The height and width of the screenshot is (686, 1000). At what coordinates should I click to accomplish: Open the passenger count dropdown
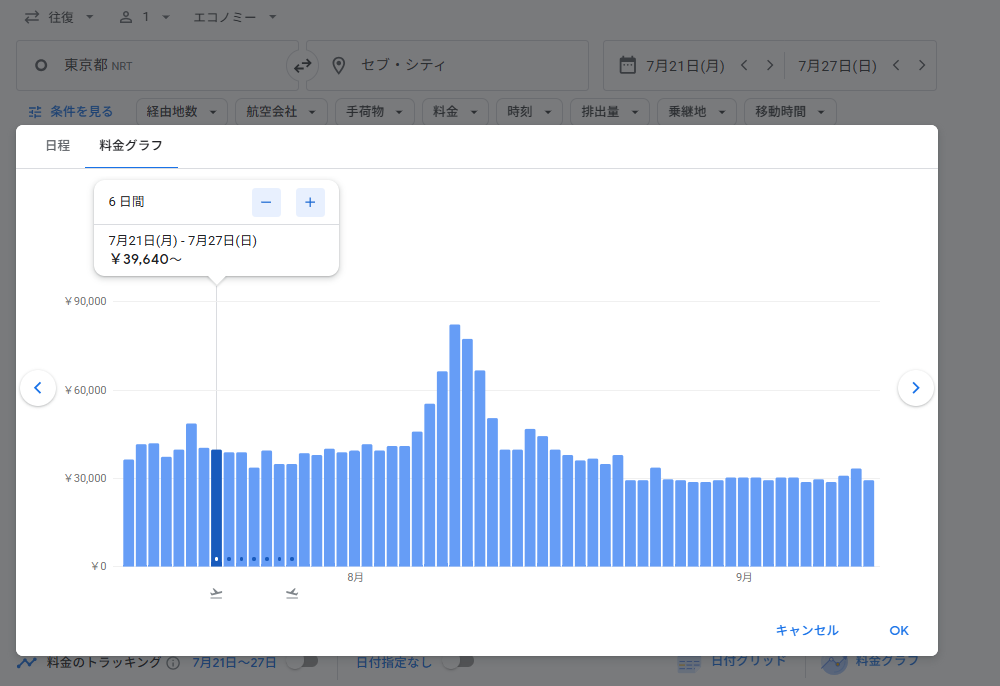coord(145,17)
